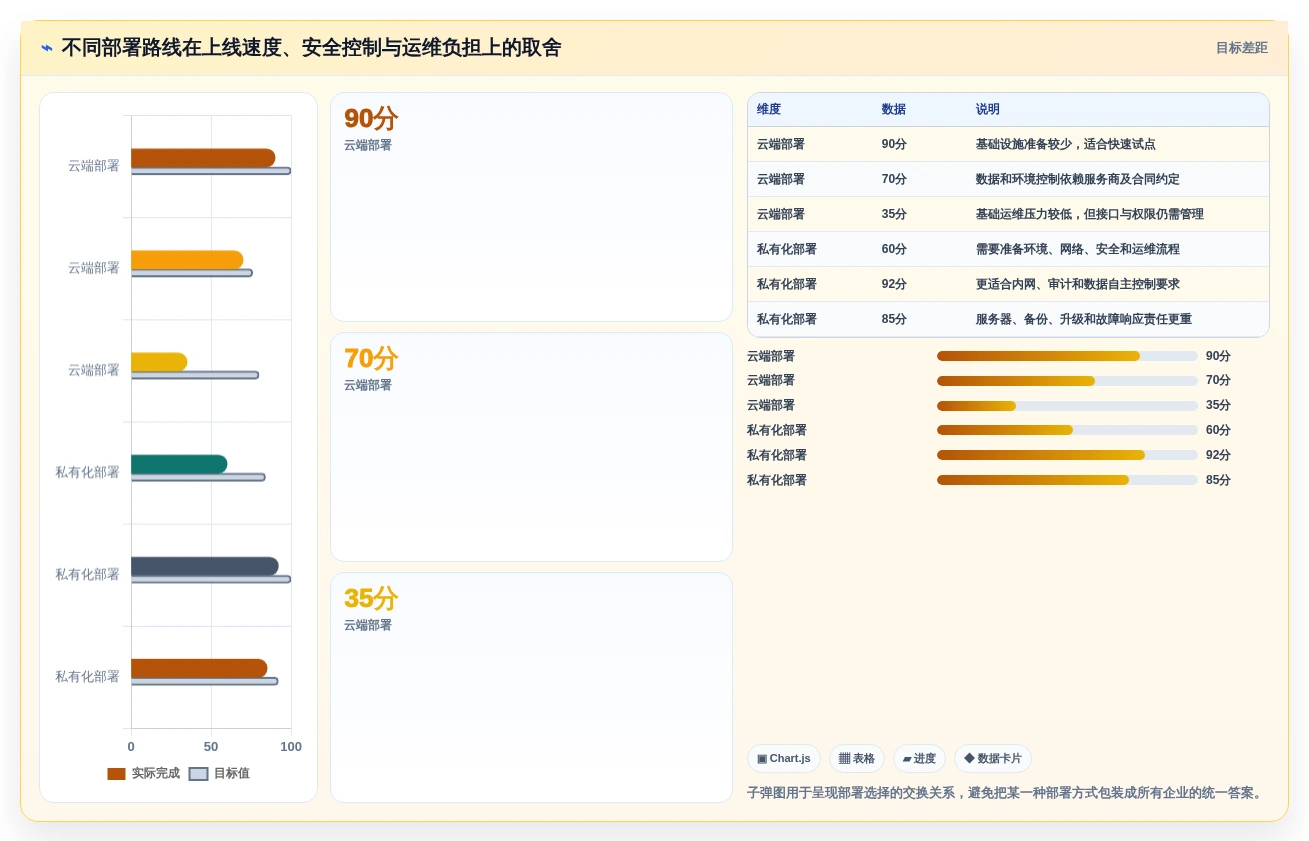Viewport: 1309px width, 841px height.
Task: Click the progress bar showing 85分
Action: click(1067, 480)
